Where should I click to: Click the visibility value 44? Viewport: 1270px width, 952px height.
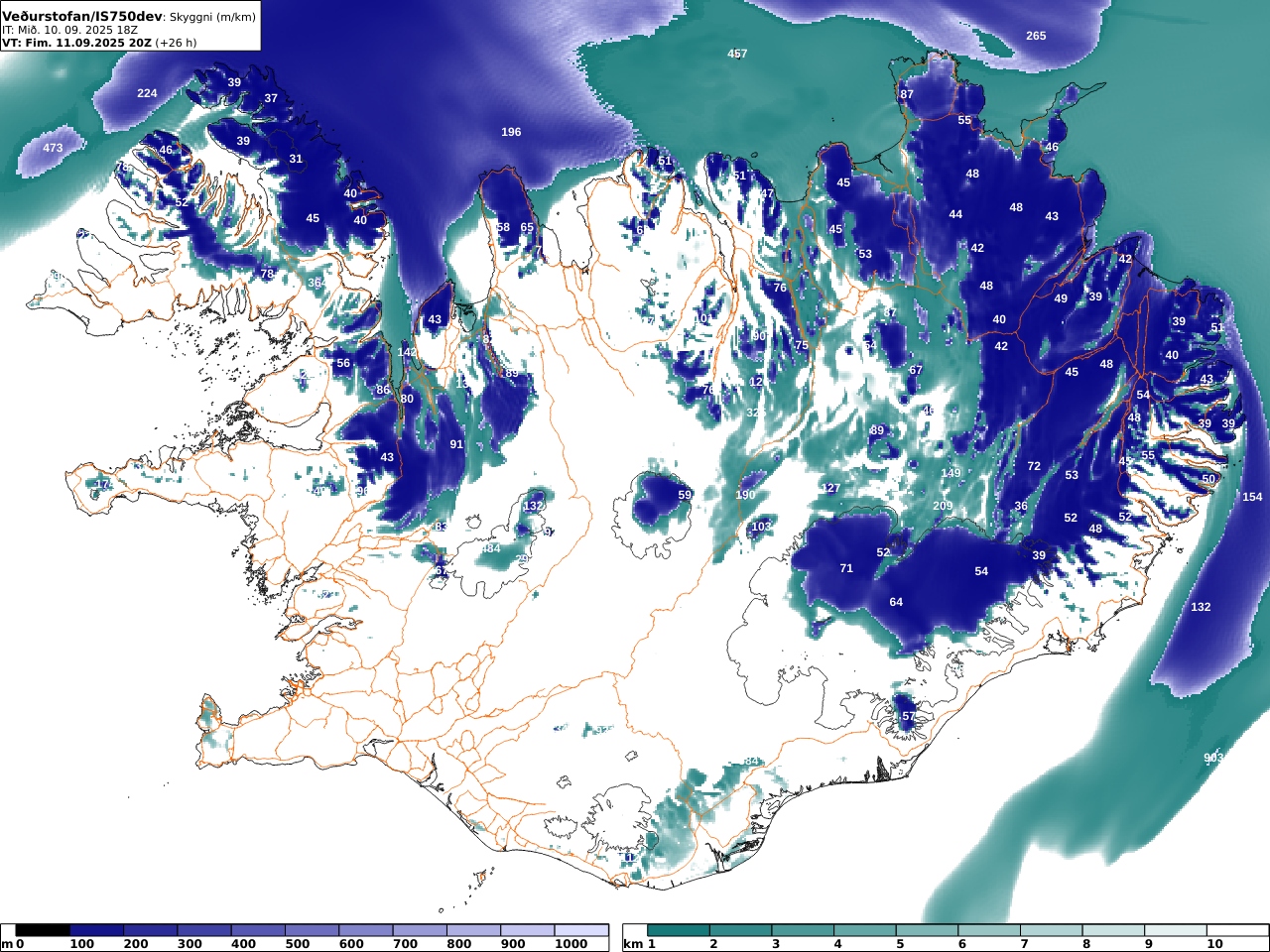point(955,214)
